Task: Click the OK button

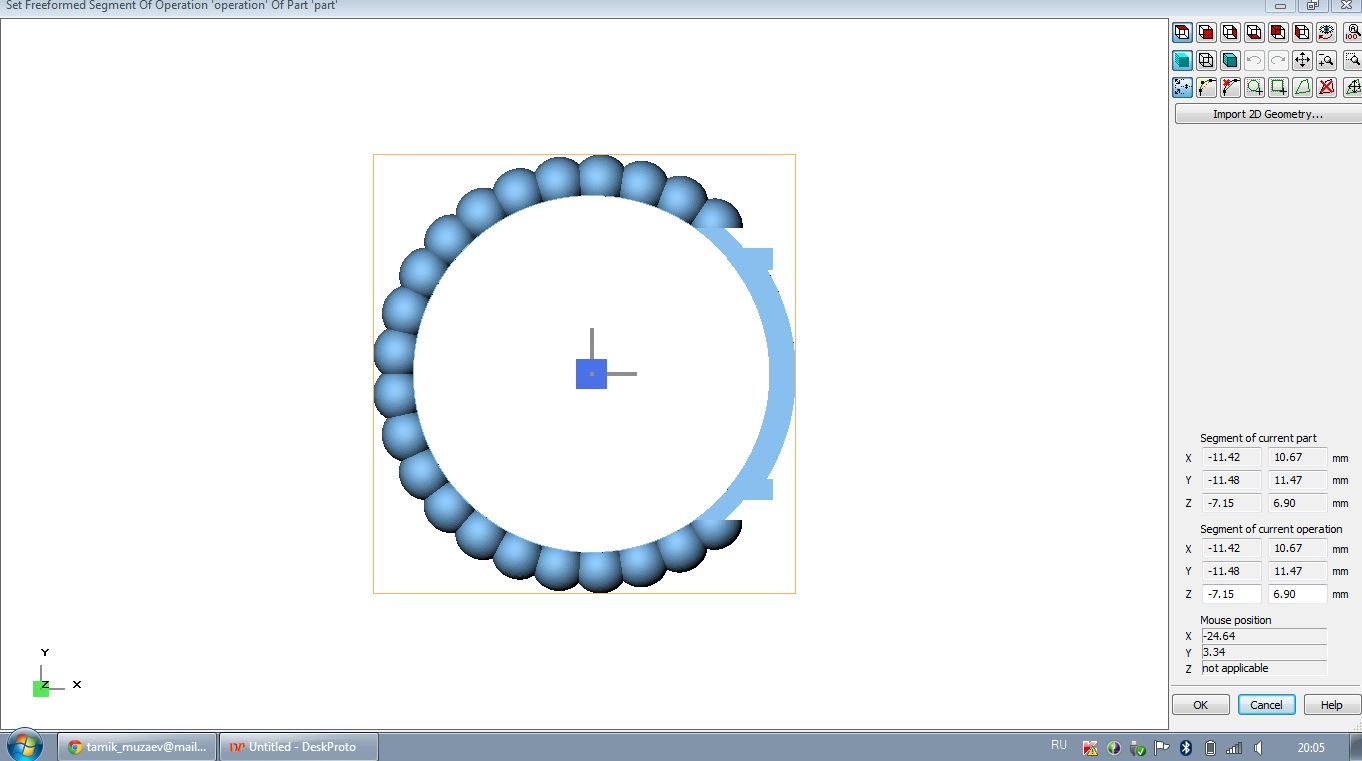Action: point(1200,705)
